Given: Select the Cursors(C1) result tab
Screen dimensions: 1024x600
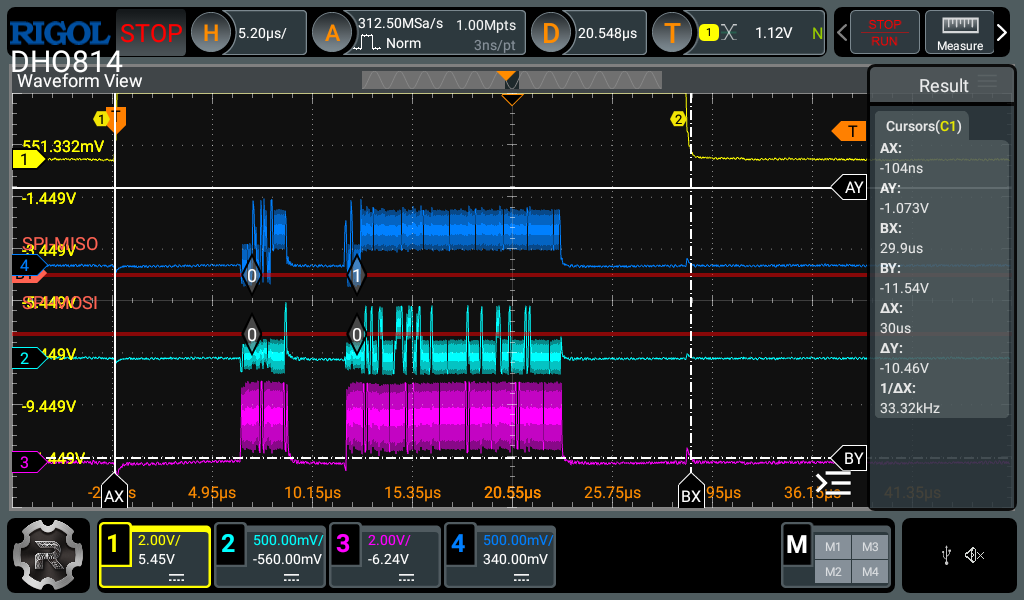Looking at the screenshot, I should pyautogui.click(x=923, y=126).
